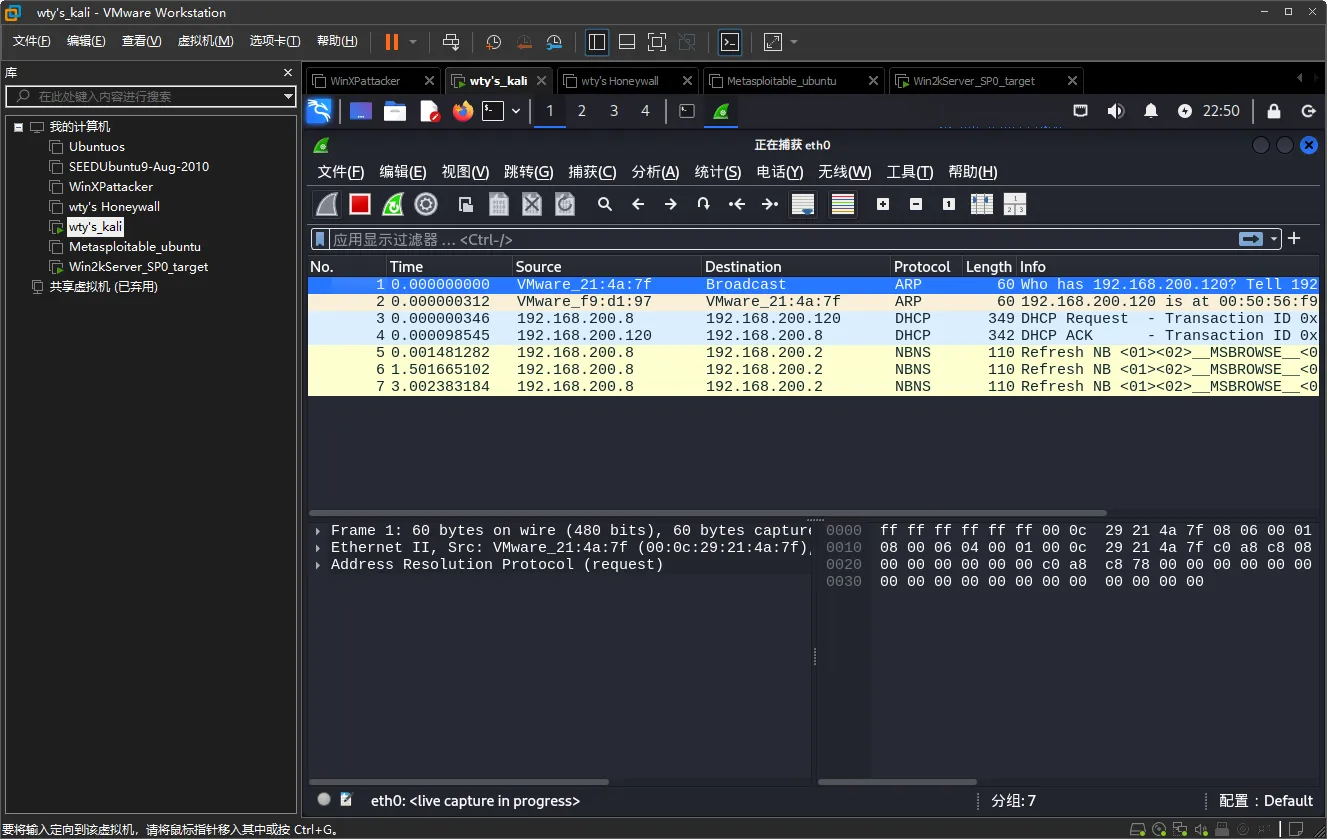Pause the virtual machine
This screenshot has width=1327, height=839.
(391, 42)
